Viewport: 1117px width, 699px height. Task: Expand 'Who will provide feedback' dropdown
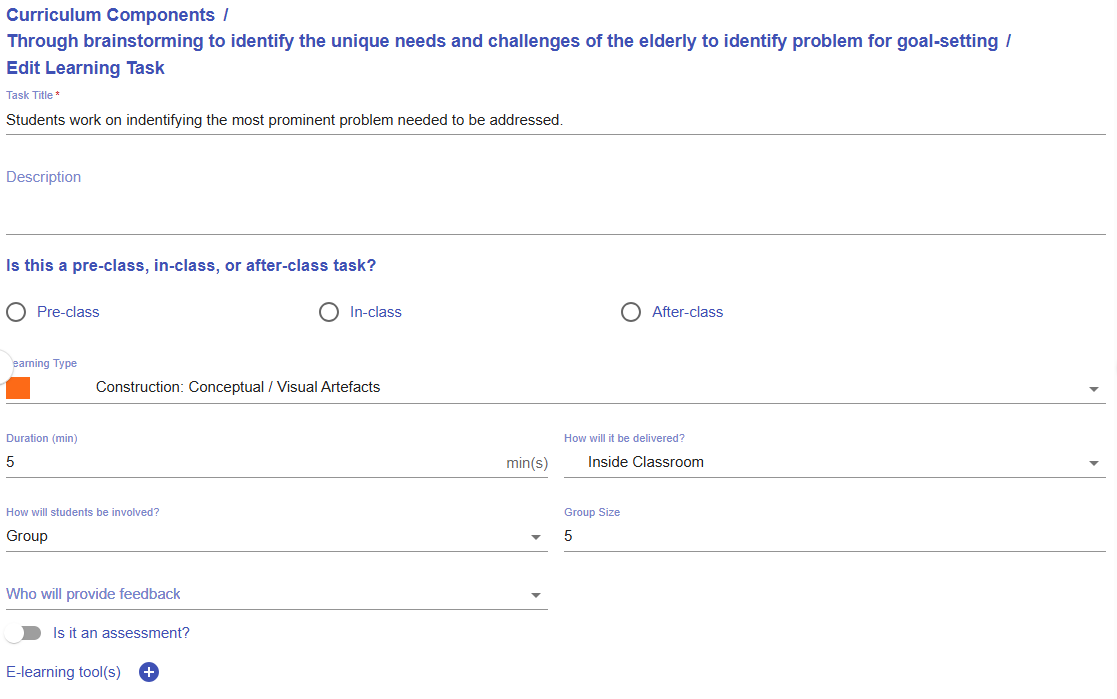click(x=536, y=595)
